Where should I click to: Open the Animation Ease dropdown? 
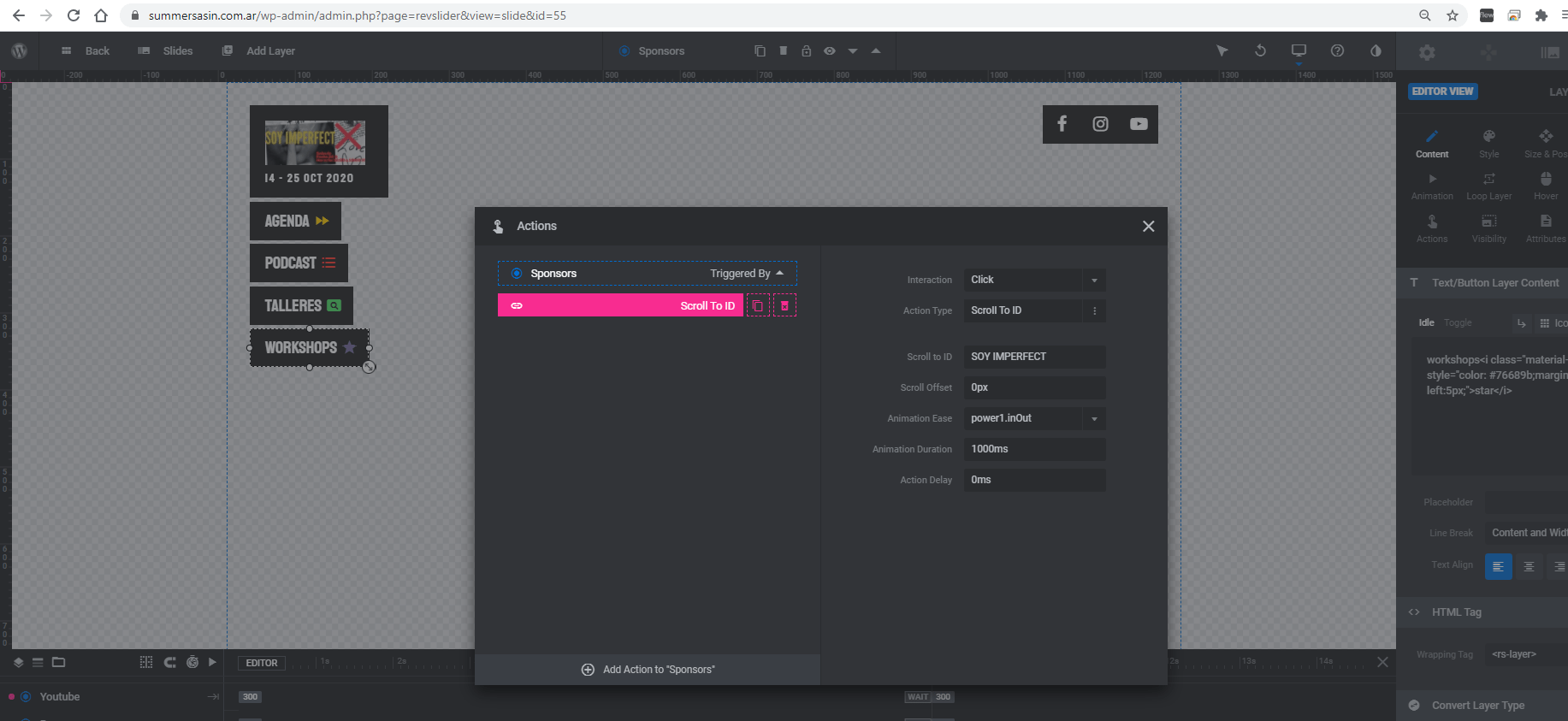tap(1035, 418)
